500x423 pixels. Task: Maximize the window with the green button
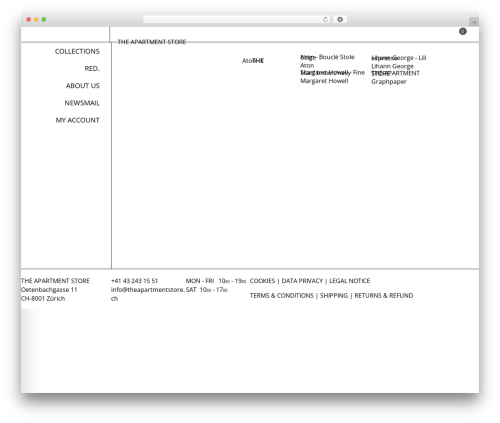point(44,19)
